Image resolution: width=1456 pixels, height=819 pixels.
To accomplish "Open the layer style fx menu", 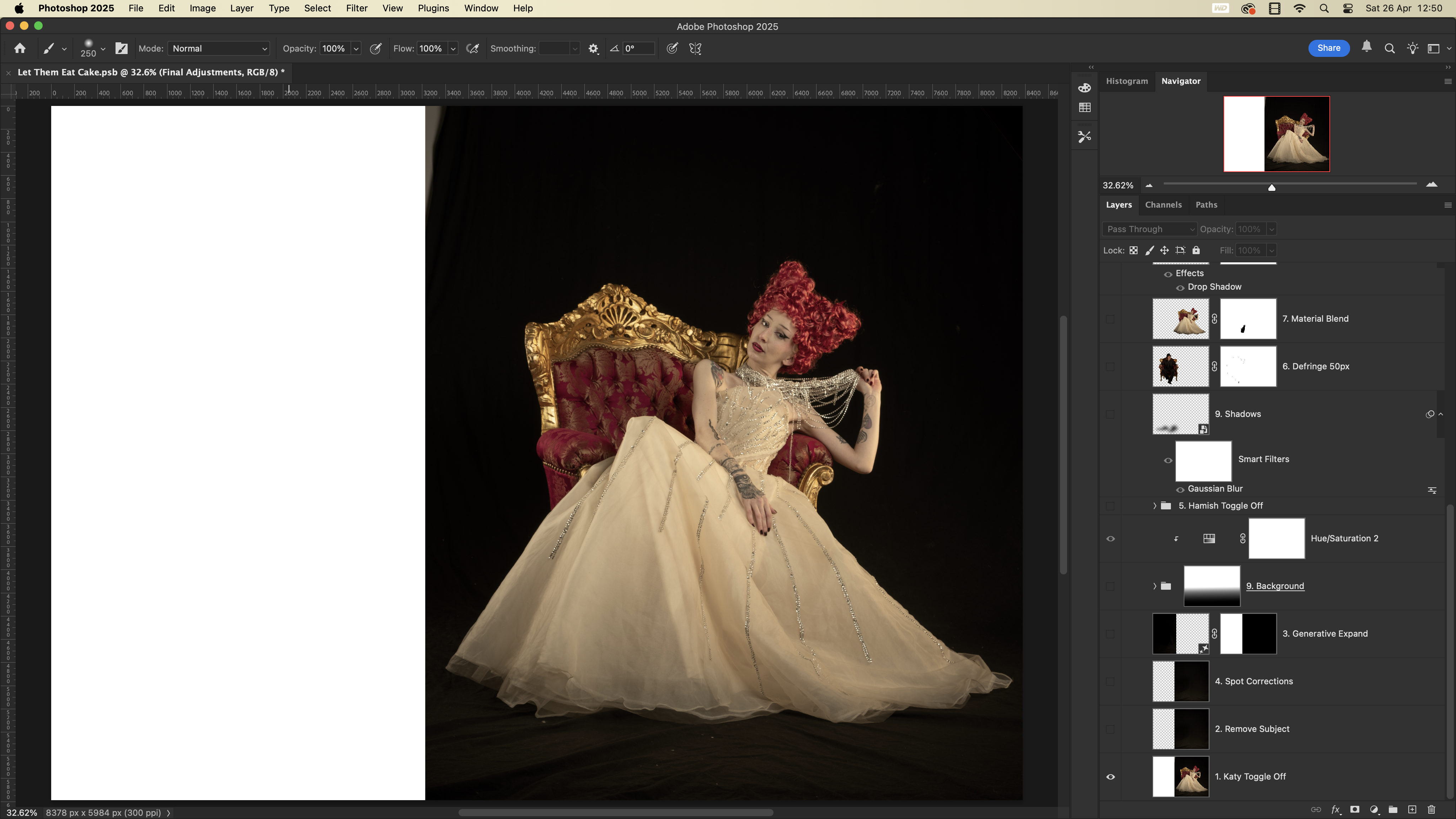I will tap(1335, 809).
